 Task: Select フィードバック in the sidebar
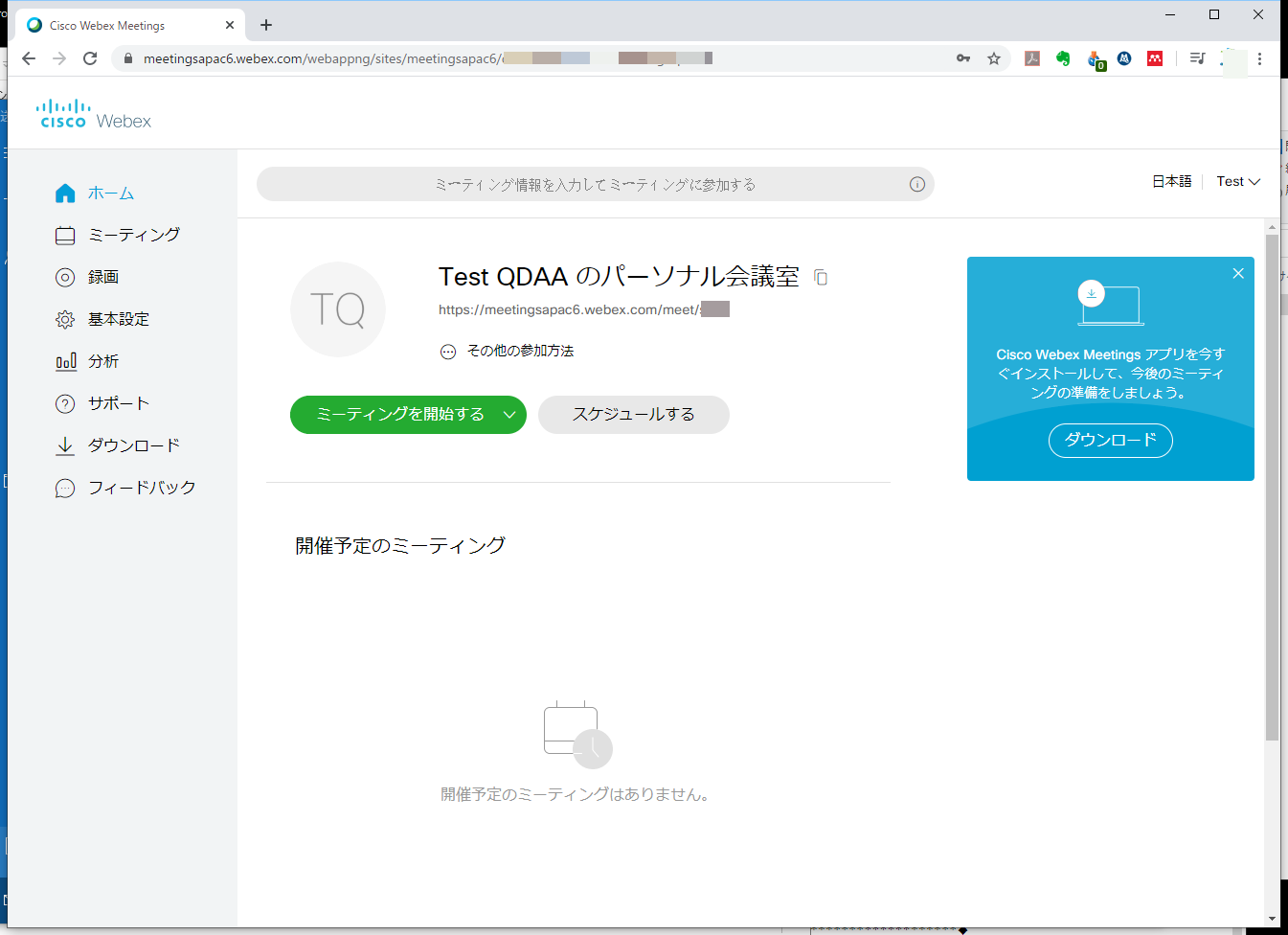click(142, 489)
